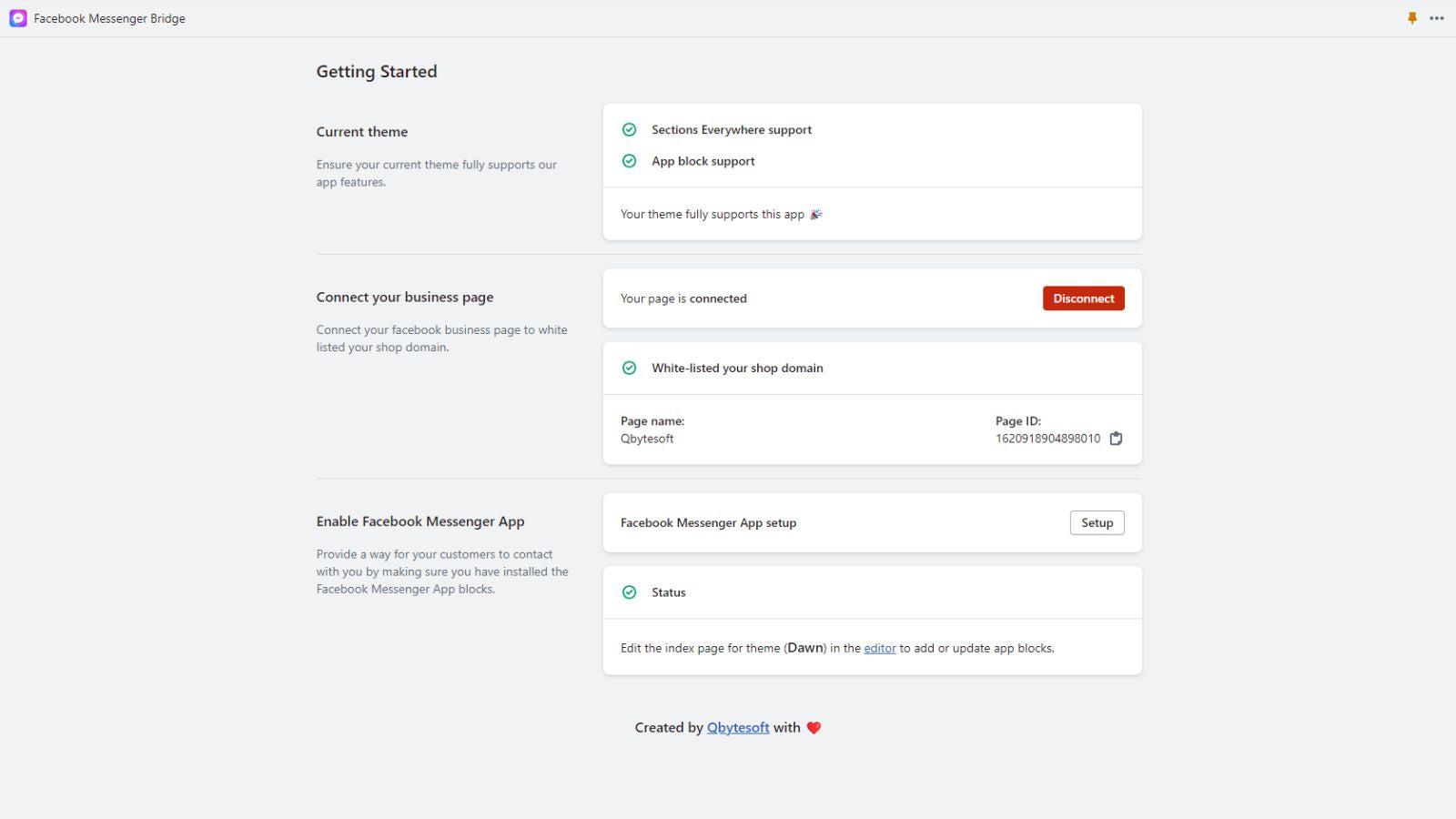Click the Current theme section title
1456x819 pixels.
tap(361, 131)
